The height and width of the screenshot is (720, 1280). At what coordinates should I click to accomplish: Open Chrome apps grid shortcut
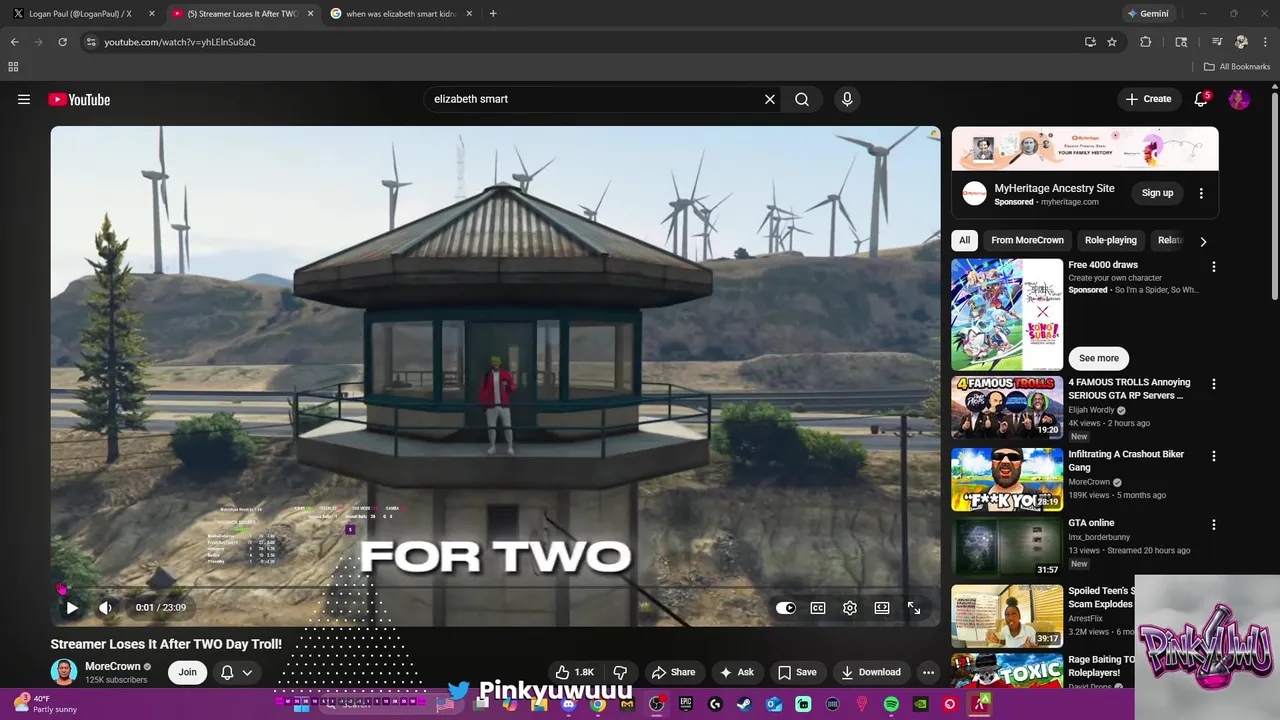[x=13, y=67]
